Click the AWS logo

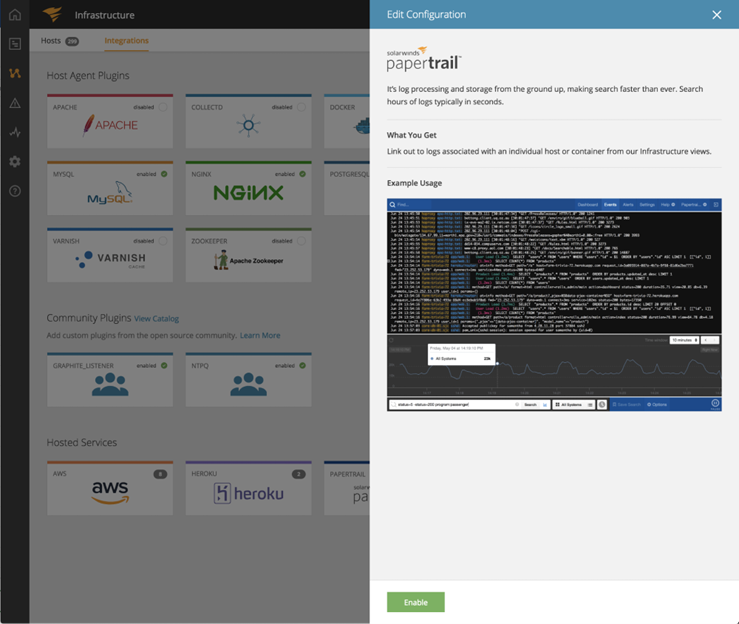[x=110, y=493]
